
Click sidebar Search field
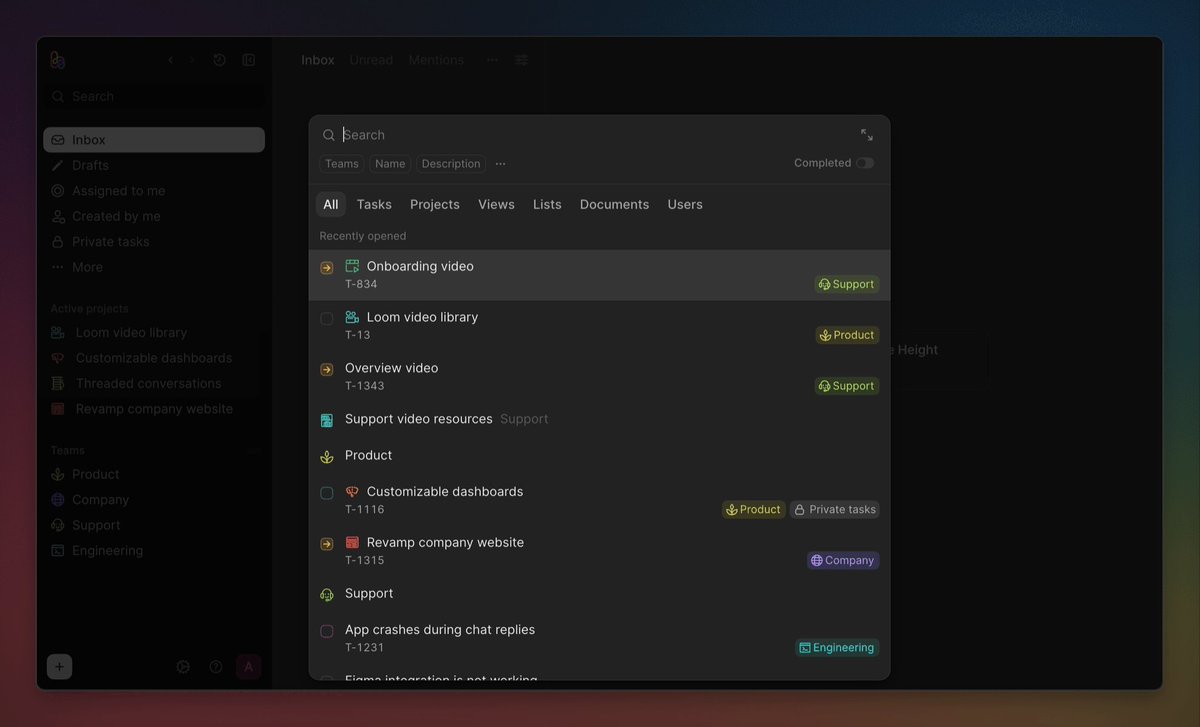click(154, 97)
